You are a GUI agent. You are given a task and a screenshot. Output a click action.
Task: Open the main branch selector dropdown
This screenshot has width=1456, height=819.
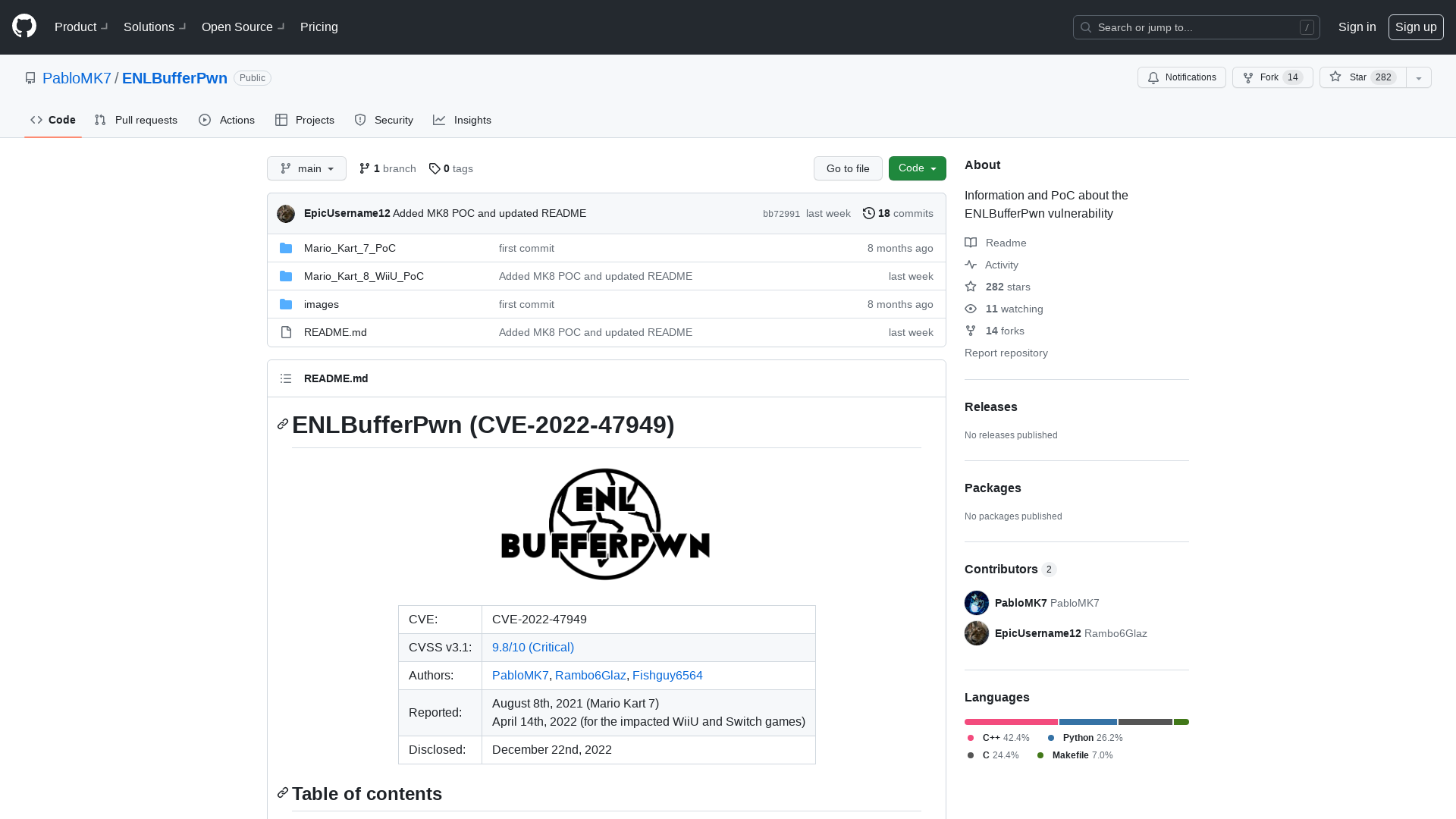tap(306, 168)
